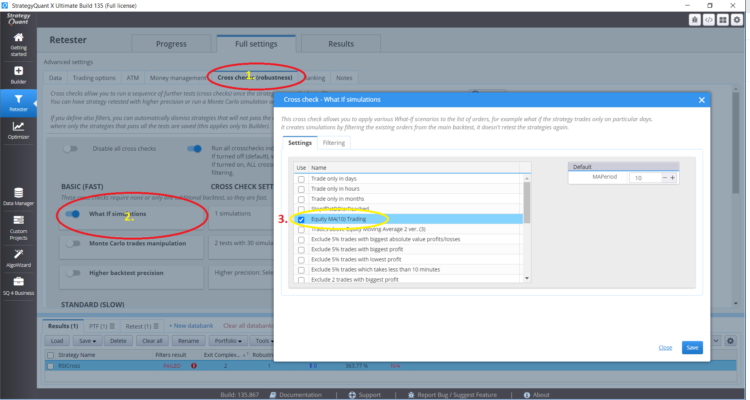Open the code editor icon in top toolbar
This screenshot has height=400, width=750.
click(x=709, y=20)
